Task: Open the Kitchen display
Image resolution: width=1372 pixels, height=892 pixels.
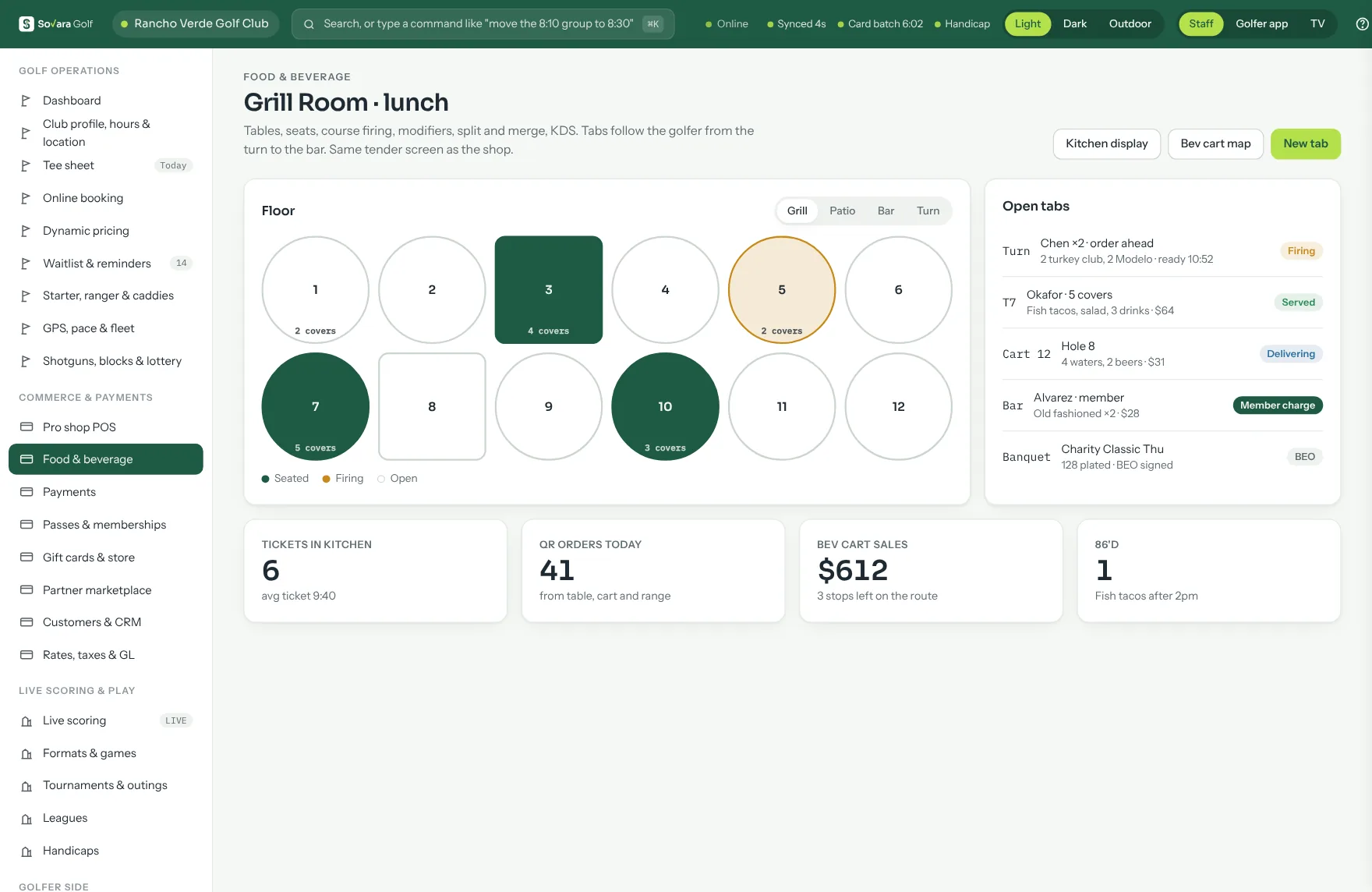Action: (1106, 144)
